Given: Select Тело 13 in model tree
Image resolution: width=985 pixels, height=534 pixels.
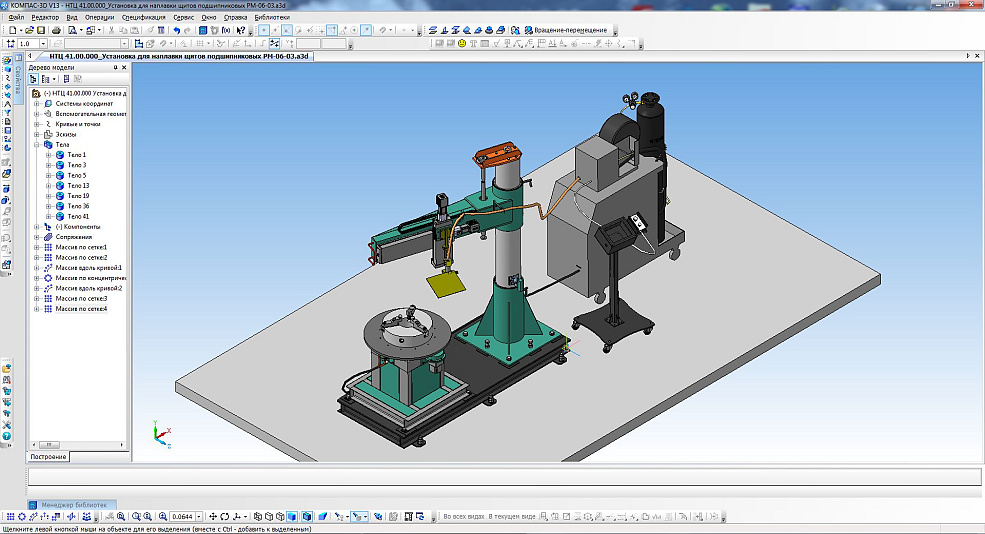Looking at the screenshot, I should coord(77,186).
